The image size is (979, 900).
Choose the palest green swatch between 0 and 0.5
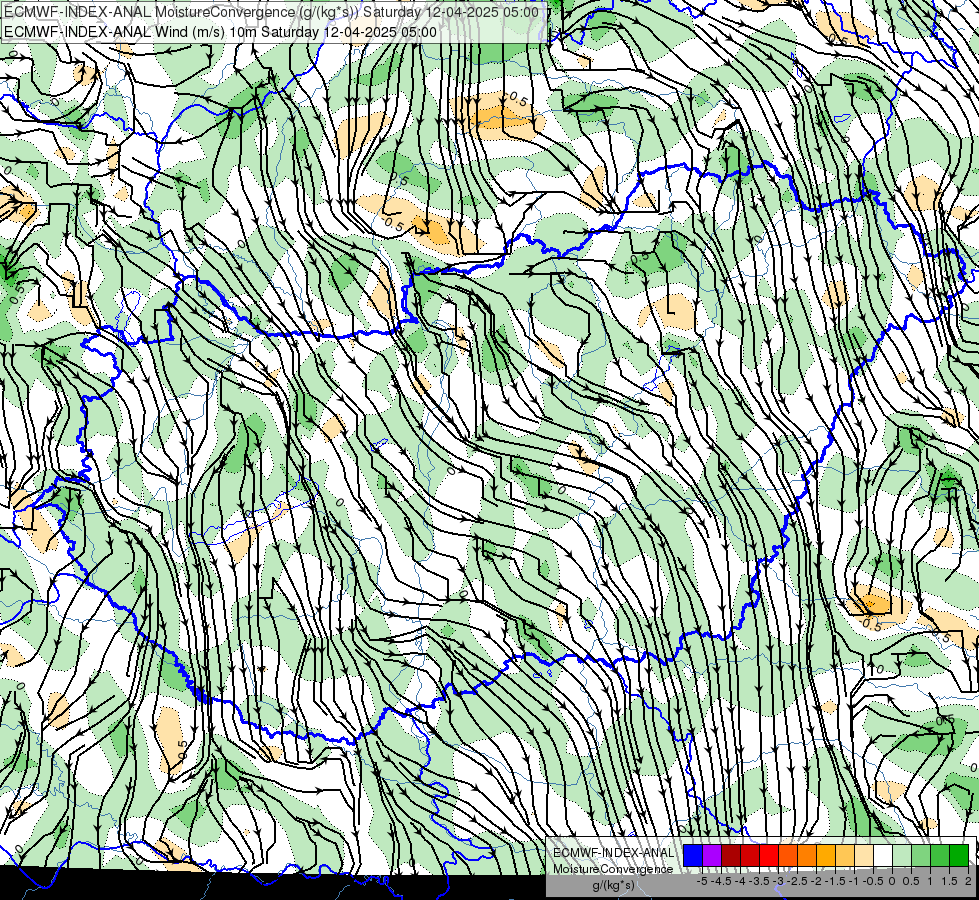coord(902,855)
